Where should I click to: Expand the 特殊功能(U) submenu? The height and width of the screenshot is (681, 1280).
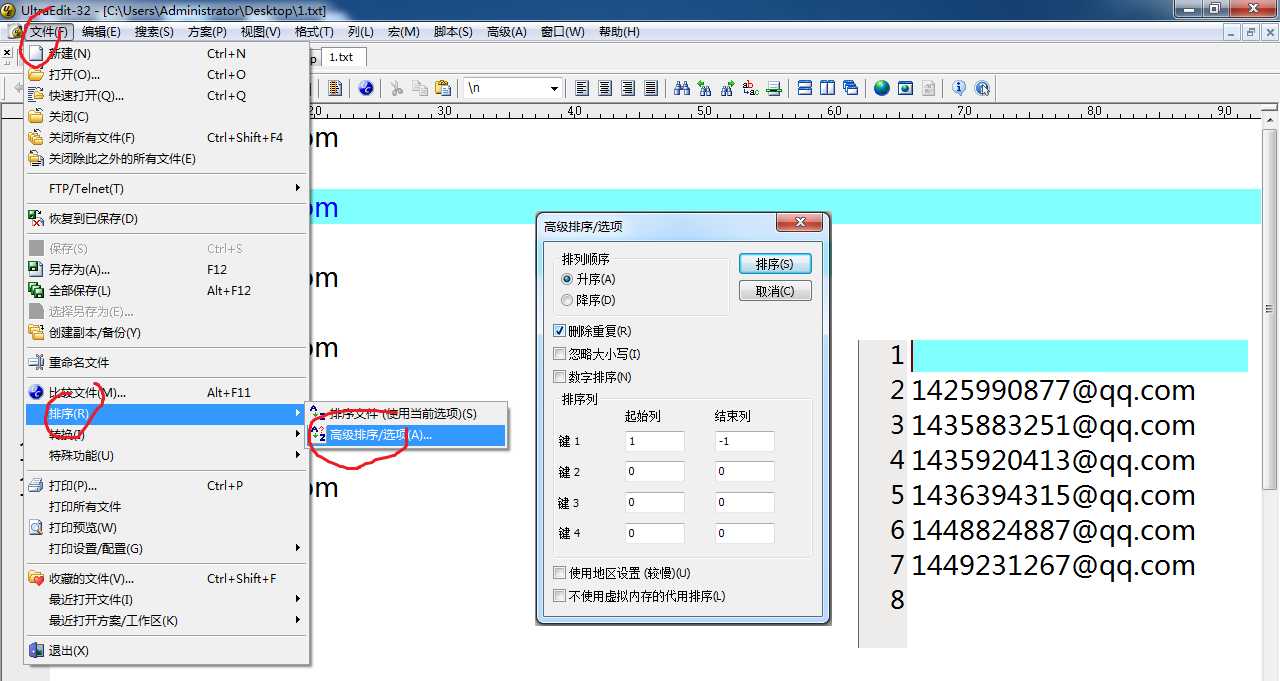[x=168, y=456]
